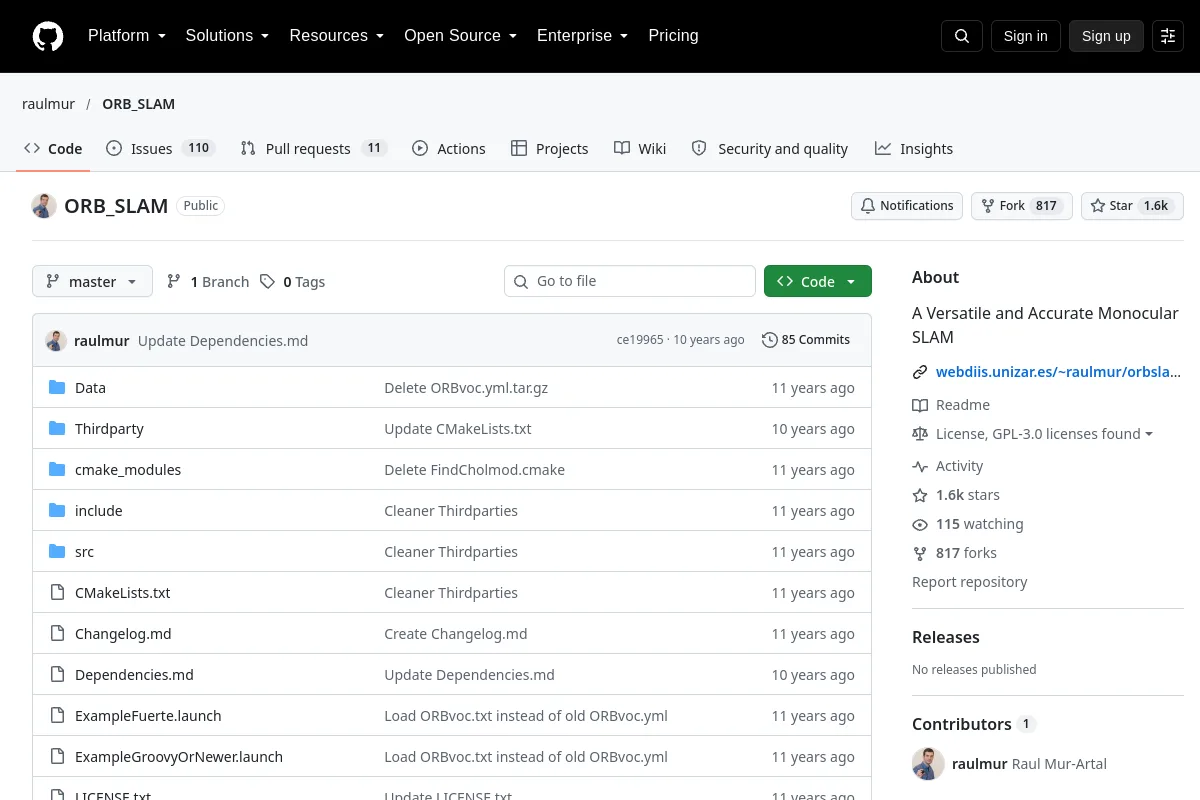The width and height of the screenshot is (1200, 800).
Task: Open the Insights tab
Action: tap(914, 149)
